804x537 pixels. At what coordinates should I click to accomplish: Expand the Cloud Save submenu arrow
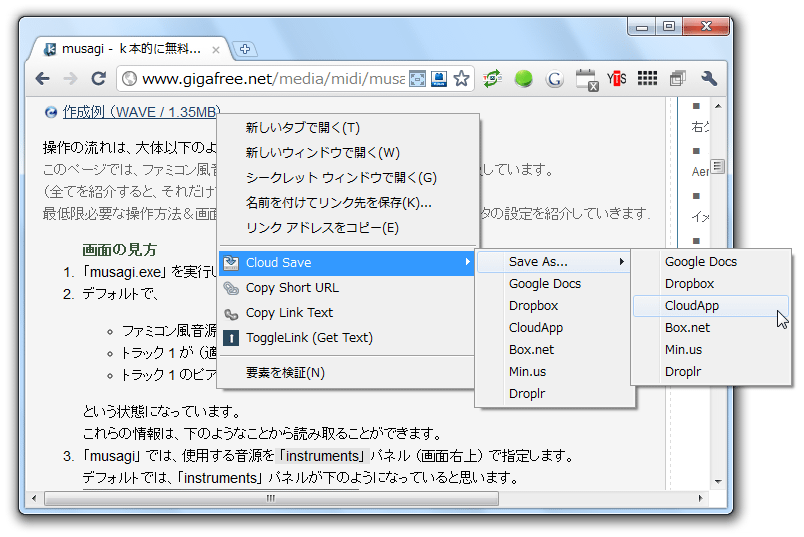(467, 262)
